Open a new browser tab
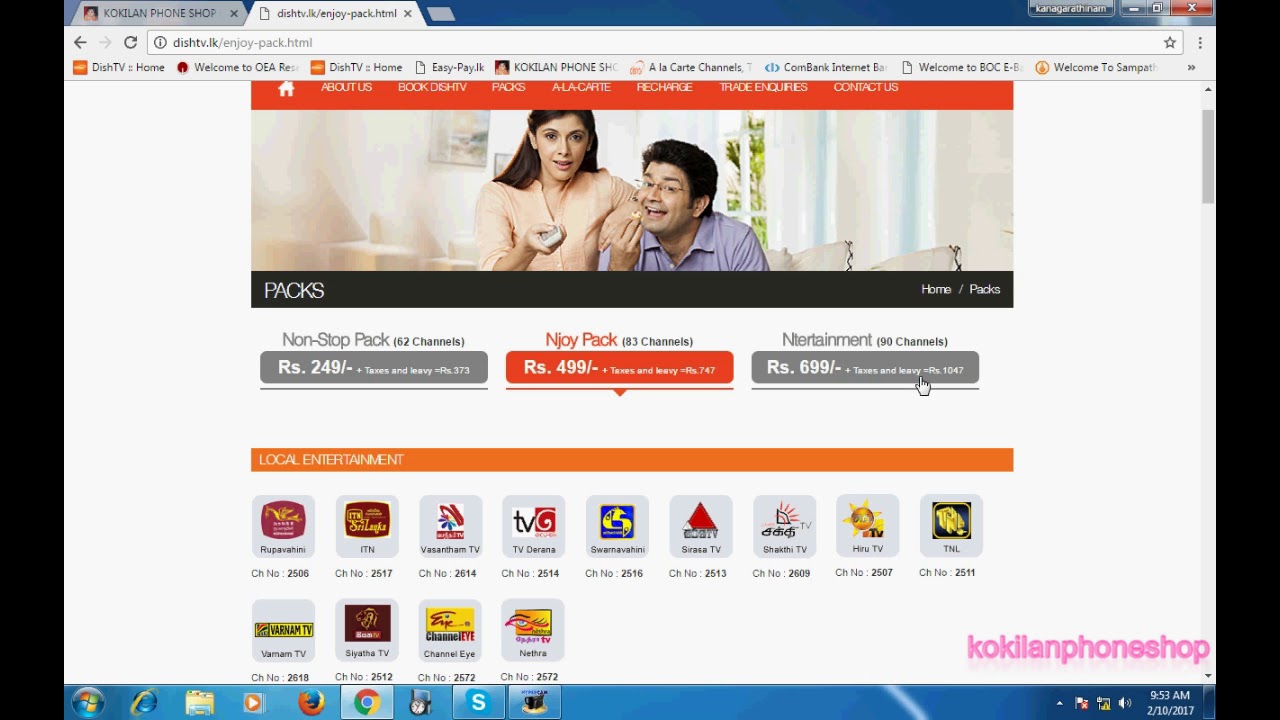 (x=440, y=14)
